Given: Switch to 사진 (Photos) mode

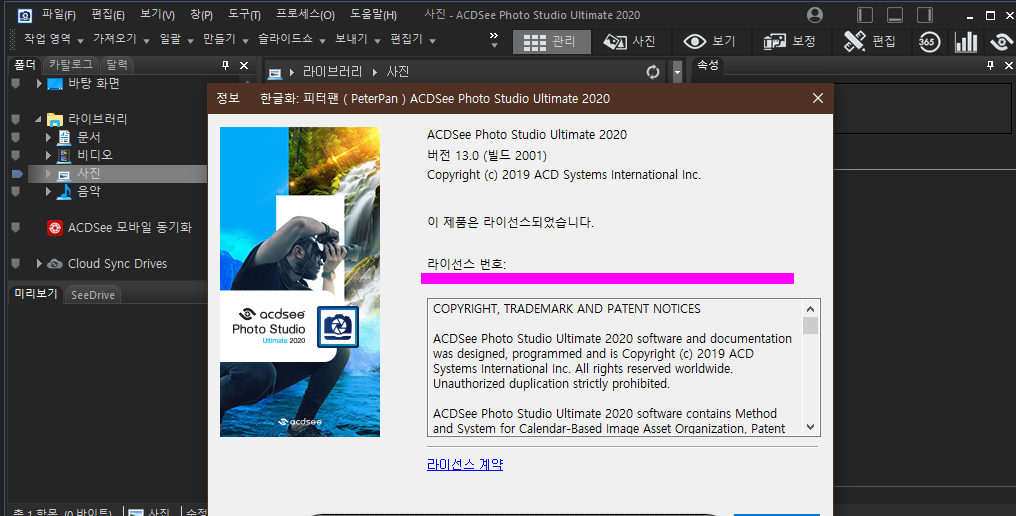Looking at the screenshot, I should [630, 42].
